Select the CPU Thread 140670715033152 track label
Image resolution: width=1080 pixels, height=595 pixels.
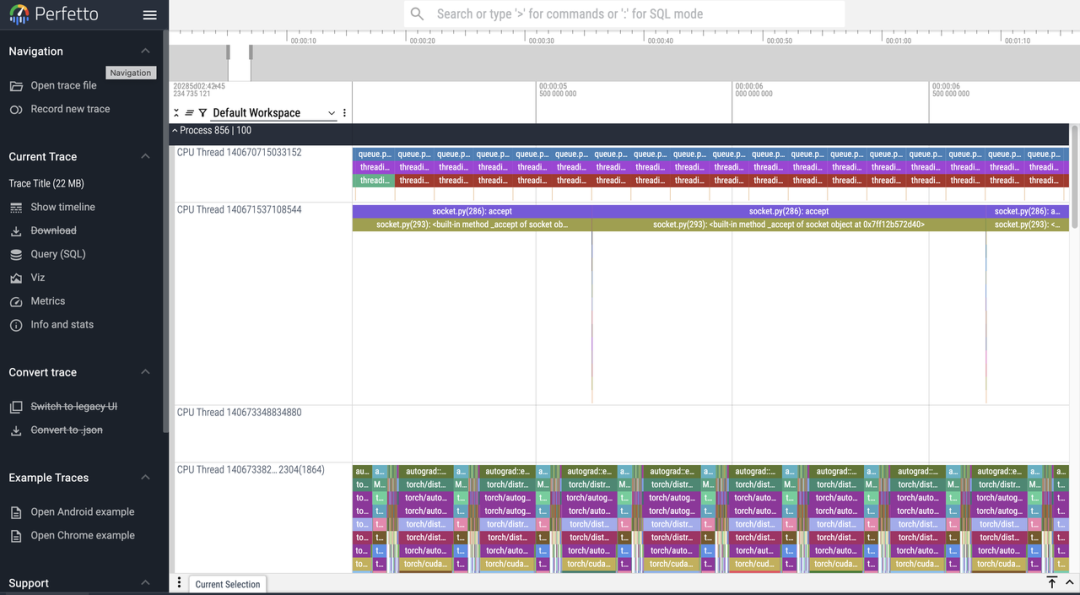[239, 152]
